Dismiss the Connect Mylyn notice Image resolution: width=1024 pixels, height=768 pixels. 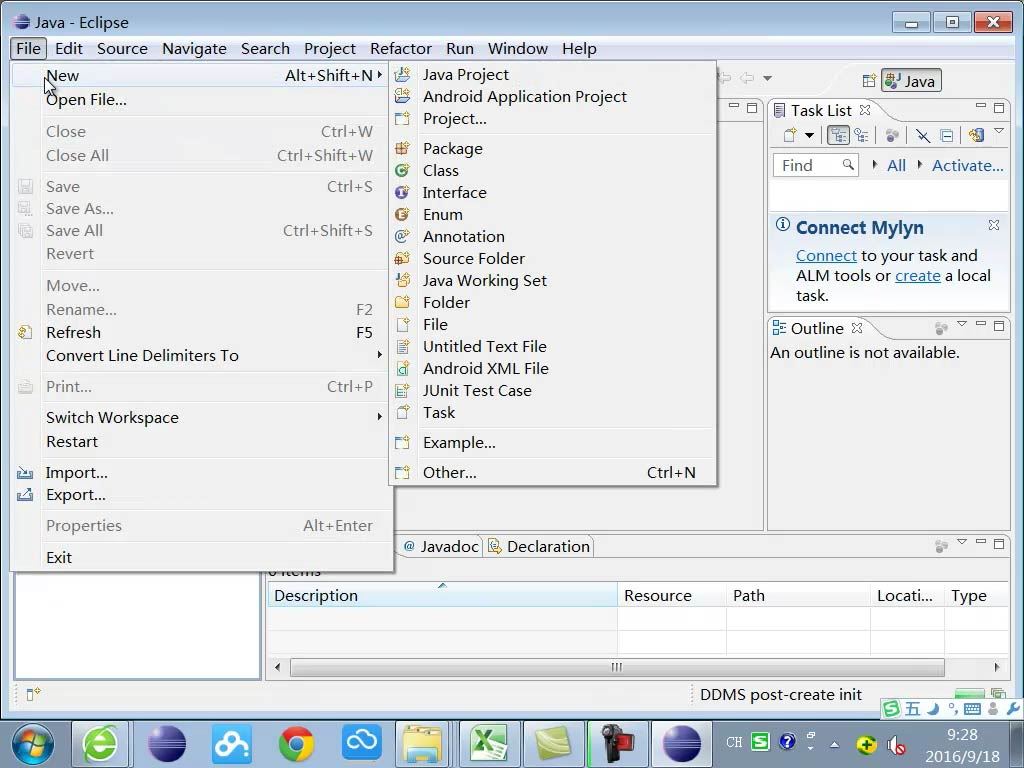(993, 225)
